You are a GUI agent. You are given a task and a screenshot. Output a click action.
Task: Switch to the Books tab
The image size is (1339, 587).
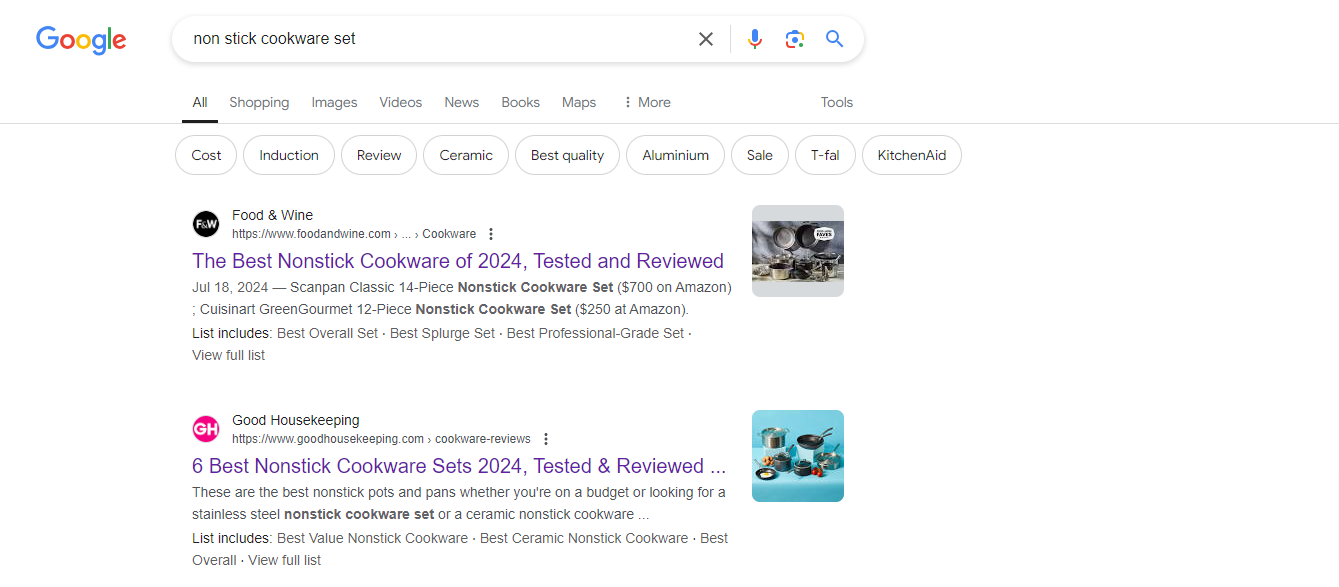tap(521, 102)
